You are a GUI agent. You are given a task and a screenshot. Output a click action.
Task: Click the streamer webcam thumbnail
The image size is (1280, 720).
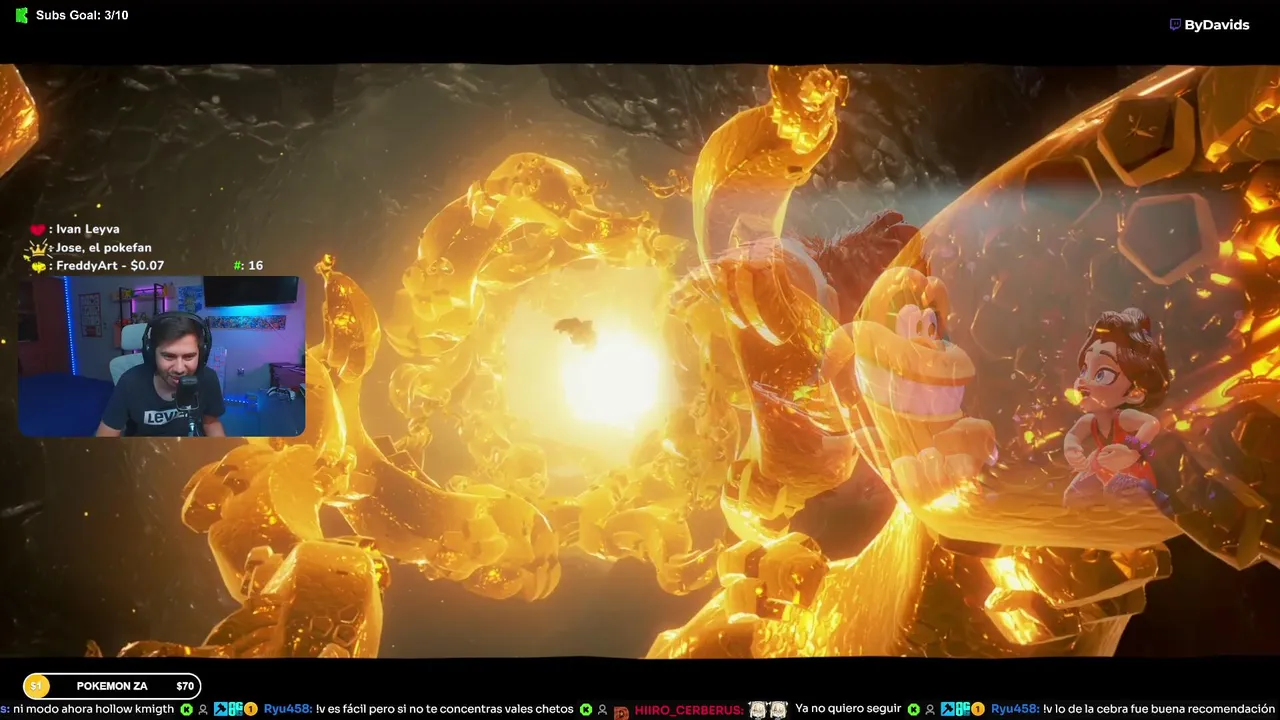click(x=161, y=356)
